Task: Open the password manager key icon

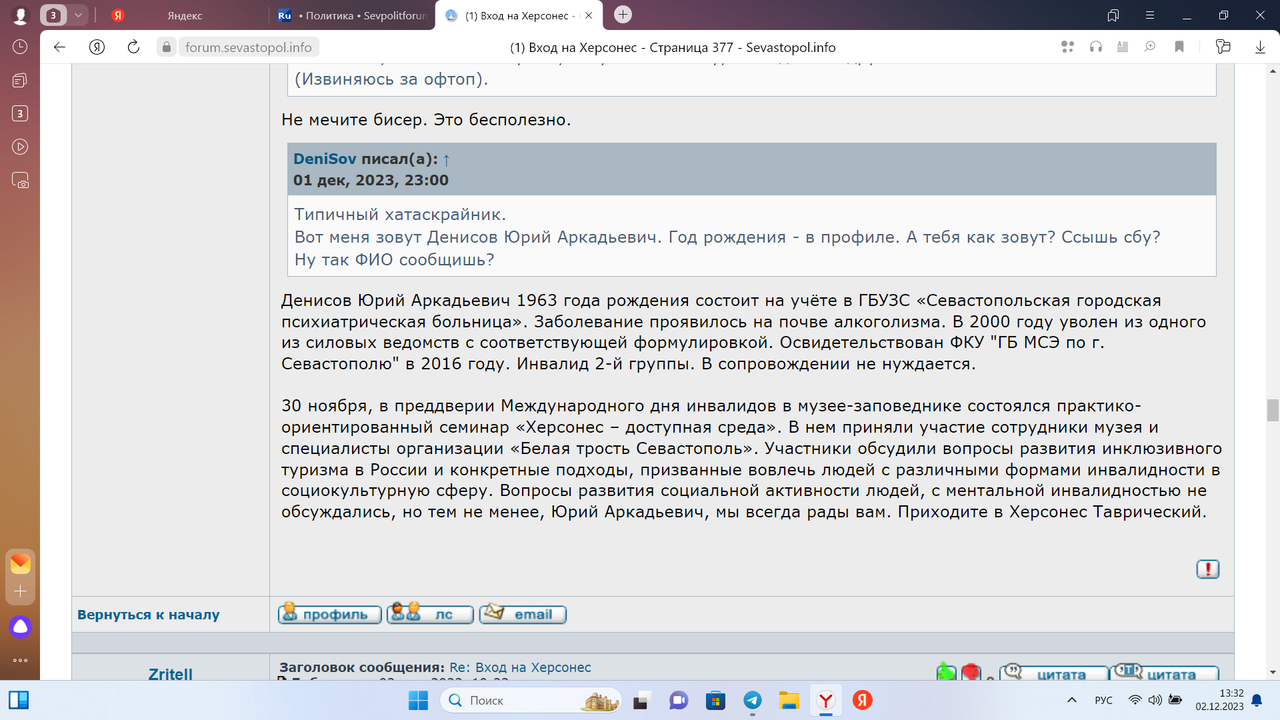Action: point(1224,47)
